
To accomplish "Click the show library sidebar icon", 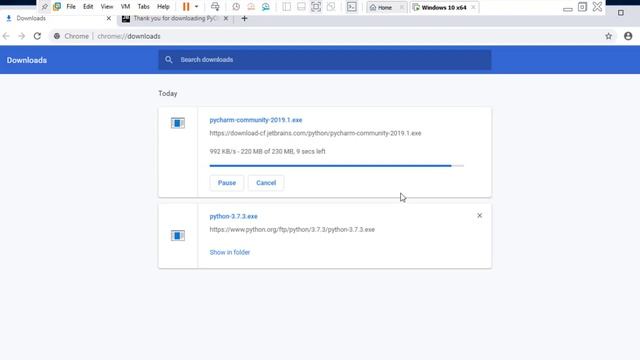I will click(287, 7).
